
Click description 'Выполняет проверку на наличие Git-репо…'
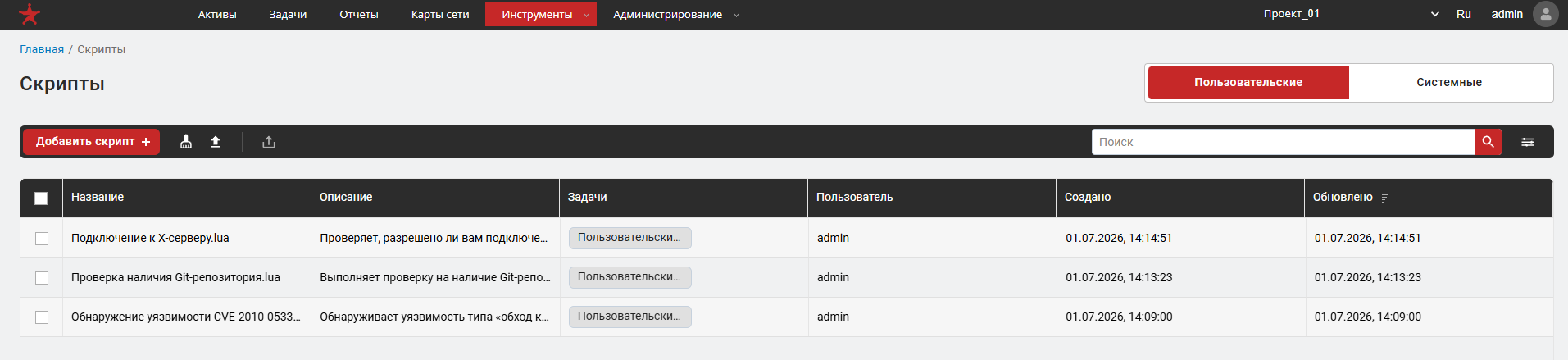click(x=435, y=277)
